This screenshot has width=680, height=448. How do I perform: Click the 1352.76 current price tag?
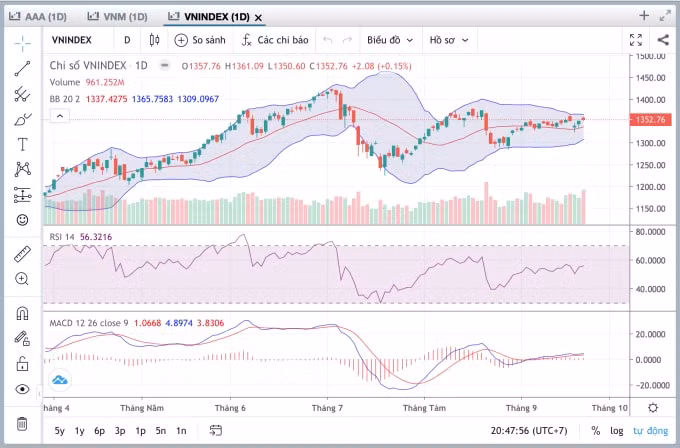(x=650, y=120)
